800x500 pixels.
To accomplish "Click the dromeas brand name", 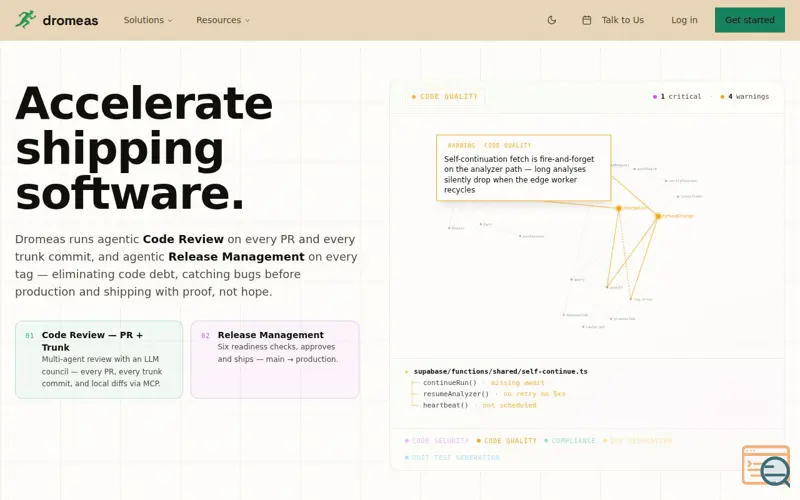I will tap(70, 20).
